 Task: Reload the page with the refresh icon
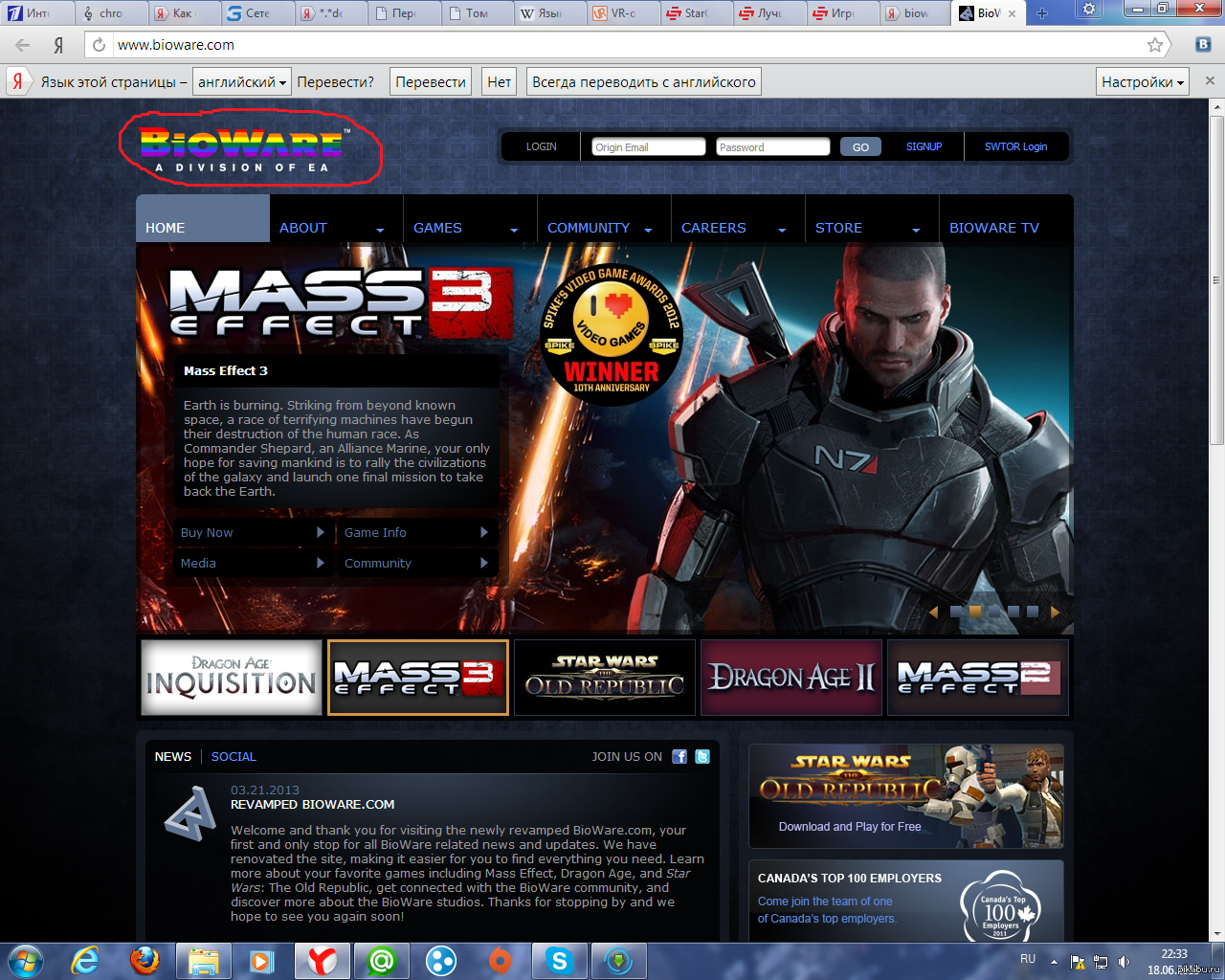(99, 45)
